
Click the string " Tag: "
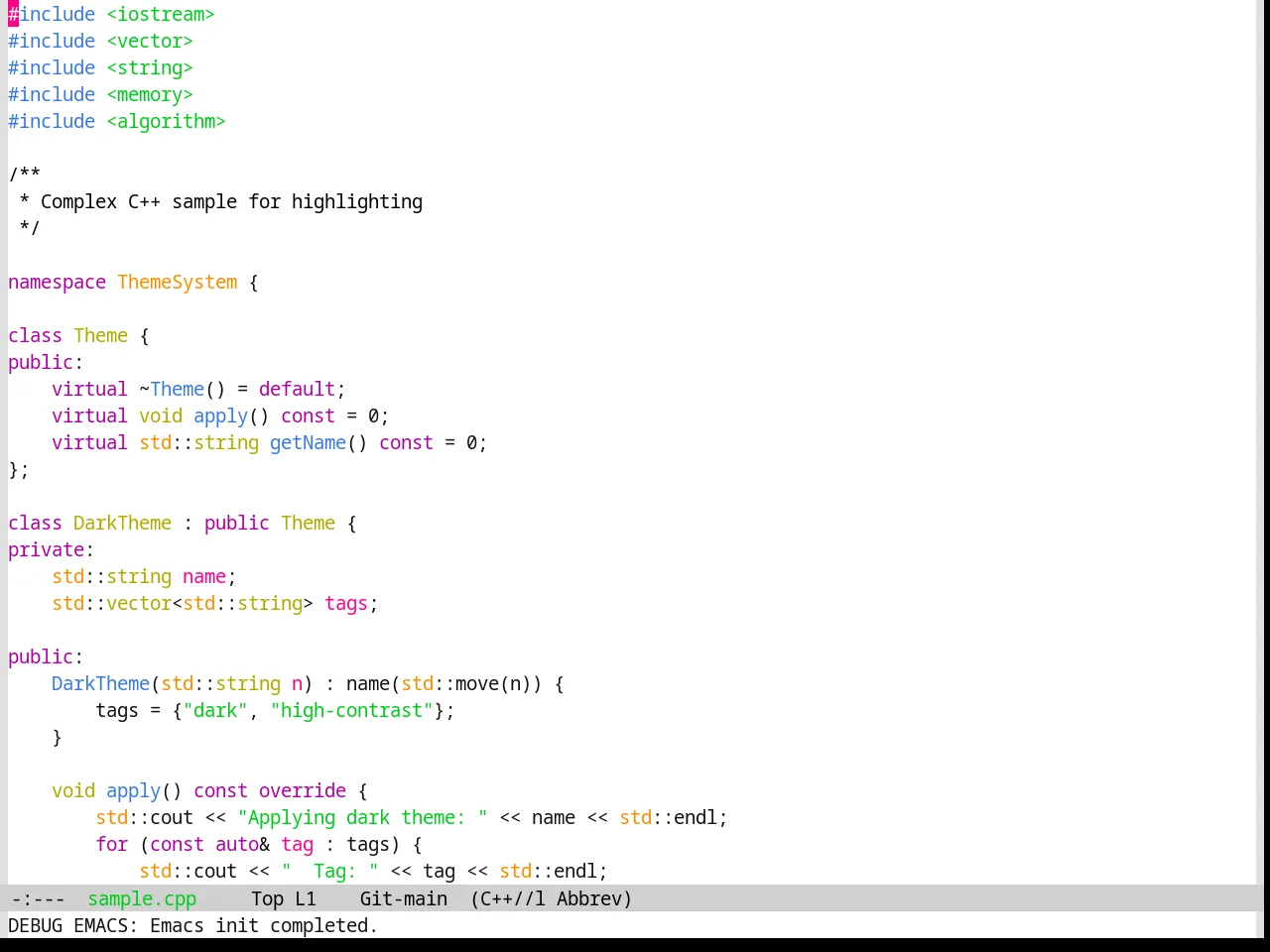[330, 871]
